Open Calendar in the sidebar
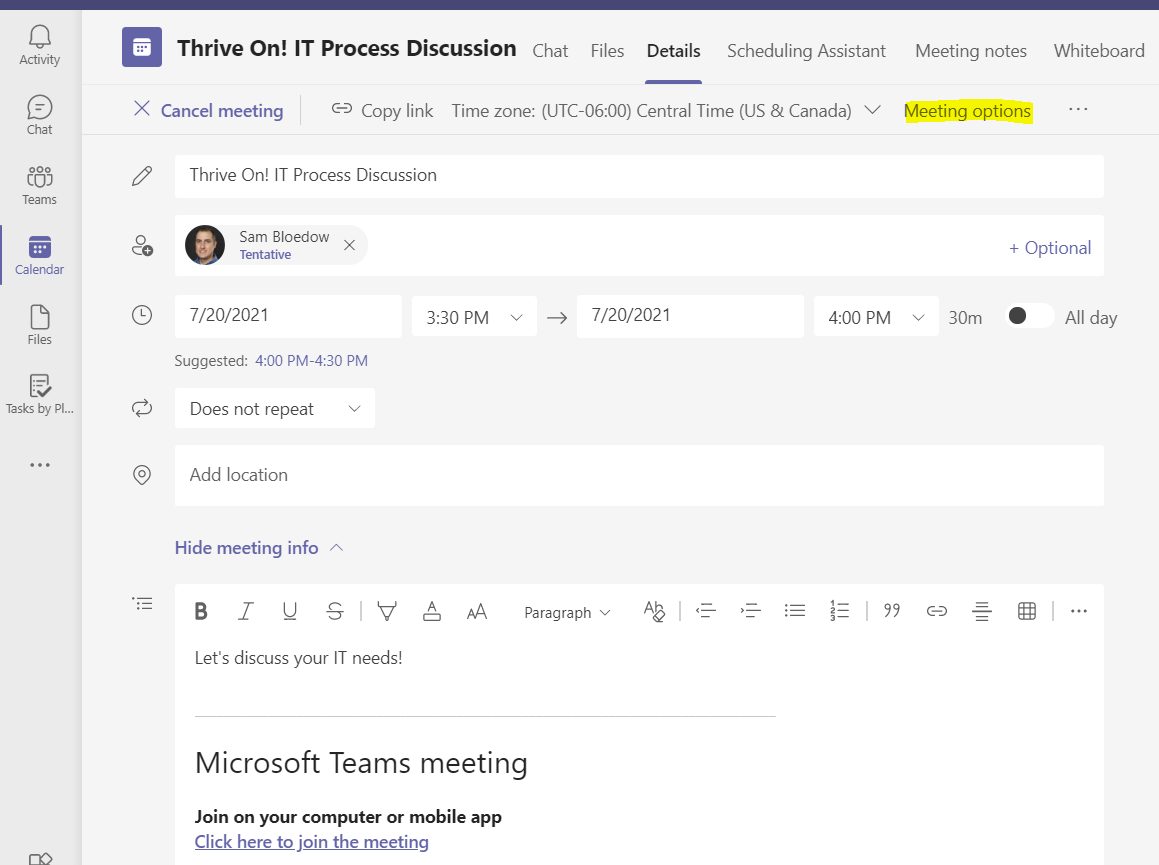This screenshot has width=1159, height=865. tap(39, 256)
